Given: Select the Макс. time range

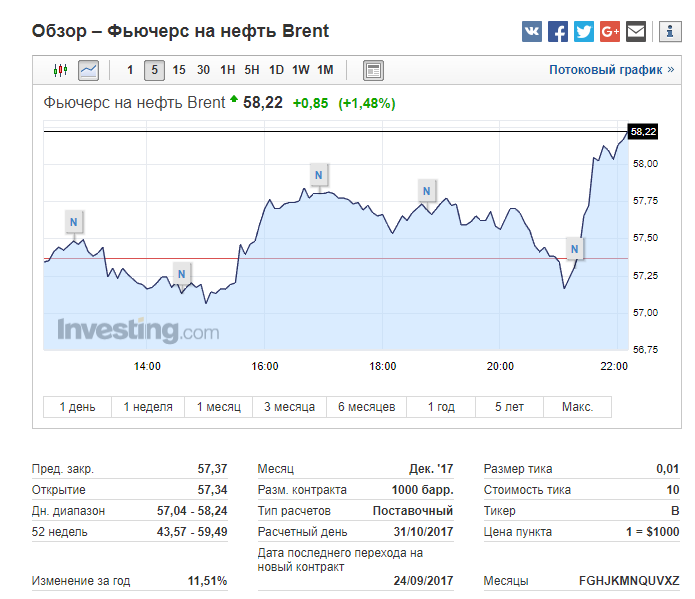Looking at the screenshot, I should tap(577, 407).
